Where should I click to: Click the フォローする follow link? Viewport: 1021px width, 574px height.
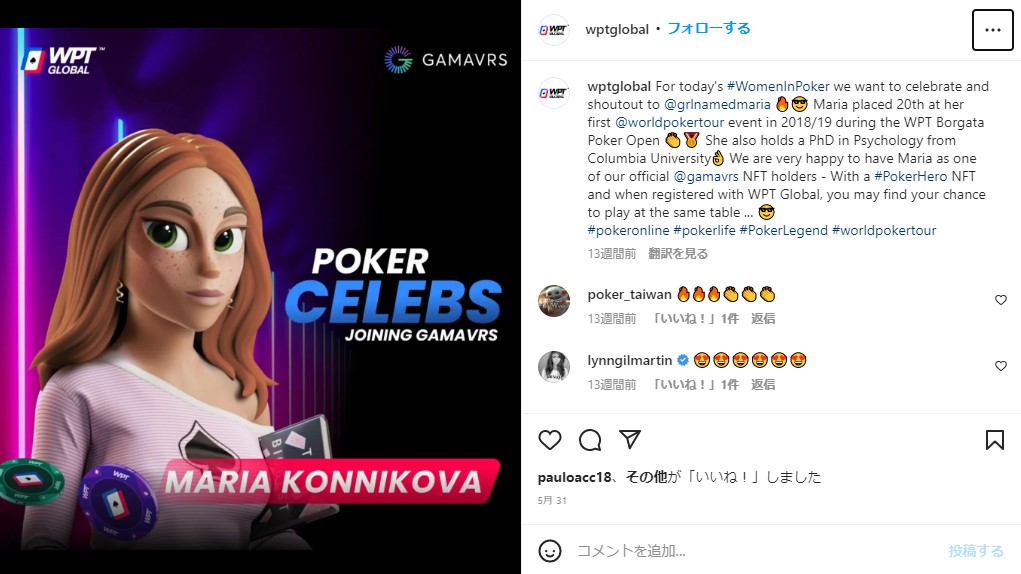coord(709,29)
